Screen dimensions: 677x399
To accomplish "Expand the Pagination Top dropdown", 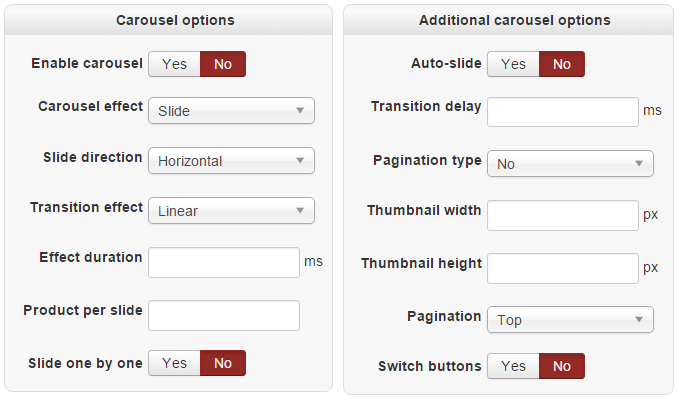I will click(570, 320).
